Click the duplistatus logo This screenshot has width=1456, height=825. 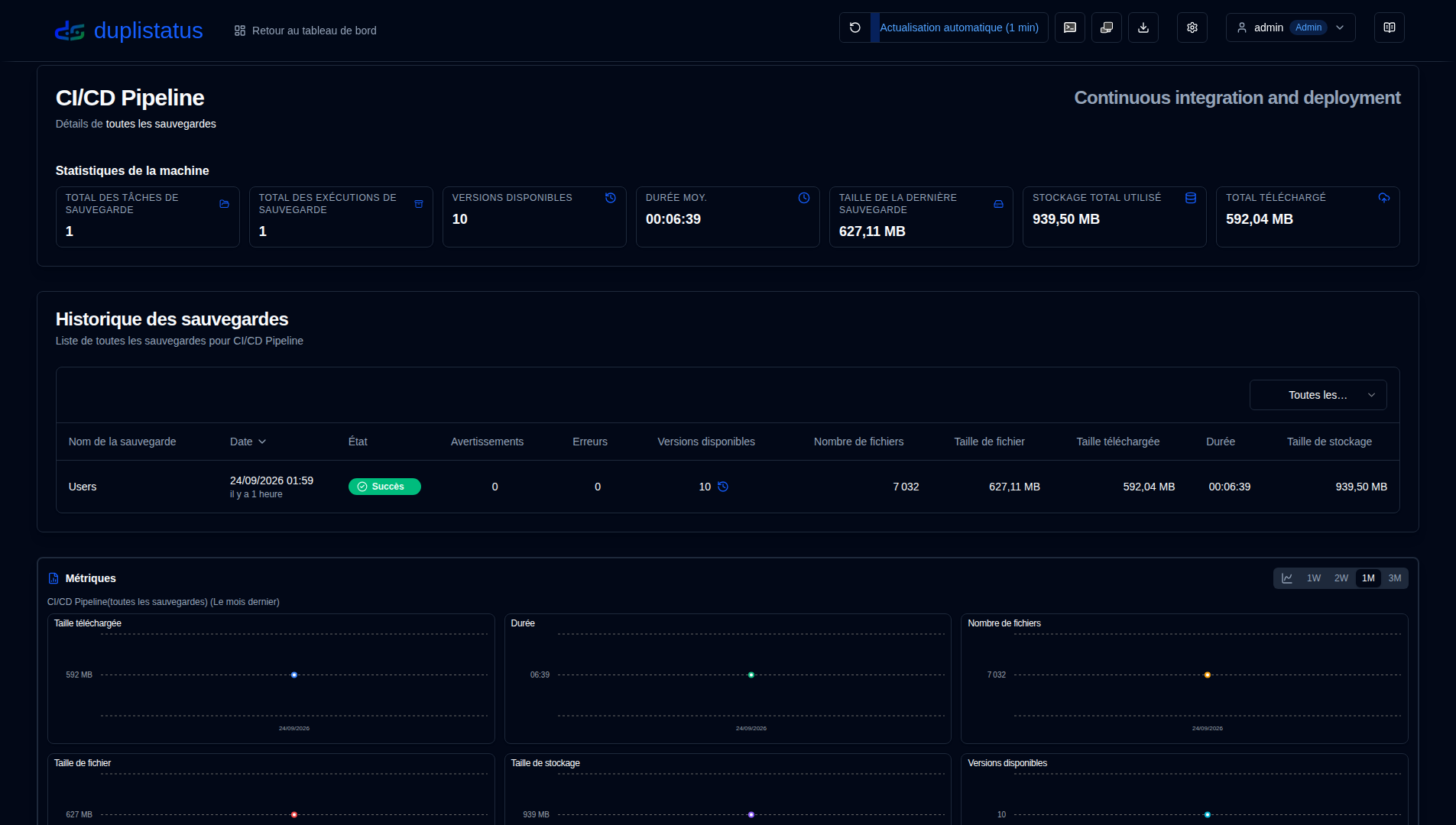point(128,31)
